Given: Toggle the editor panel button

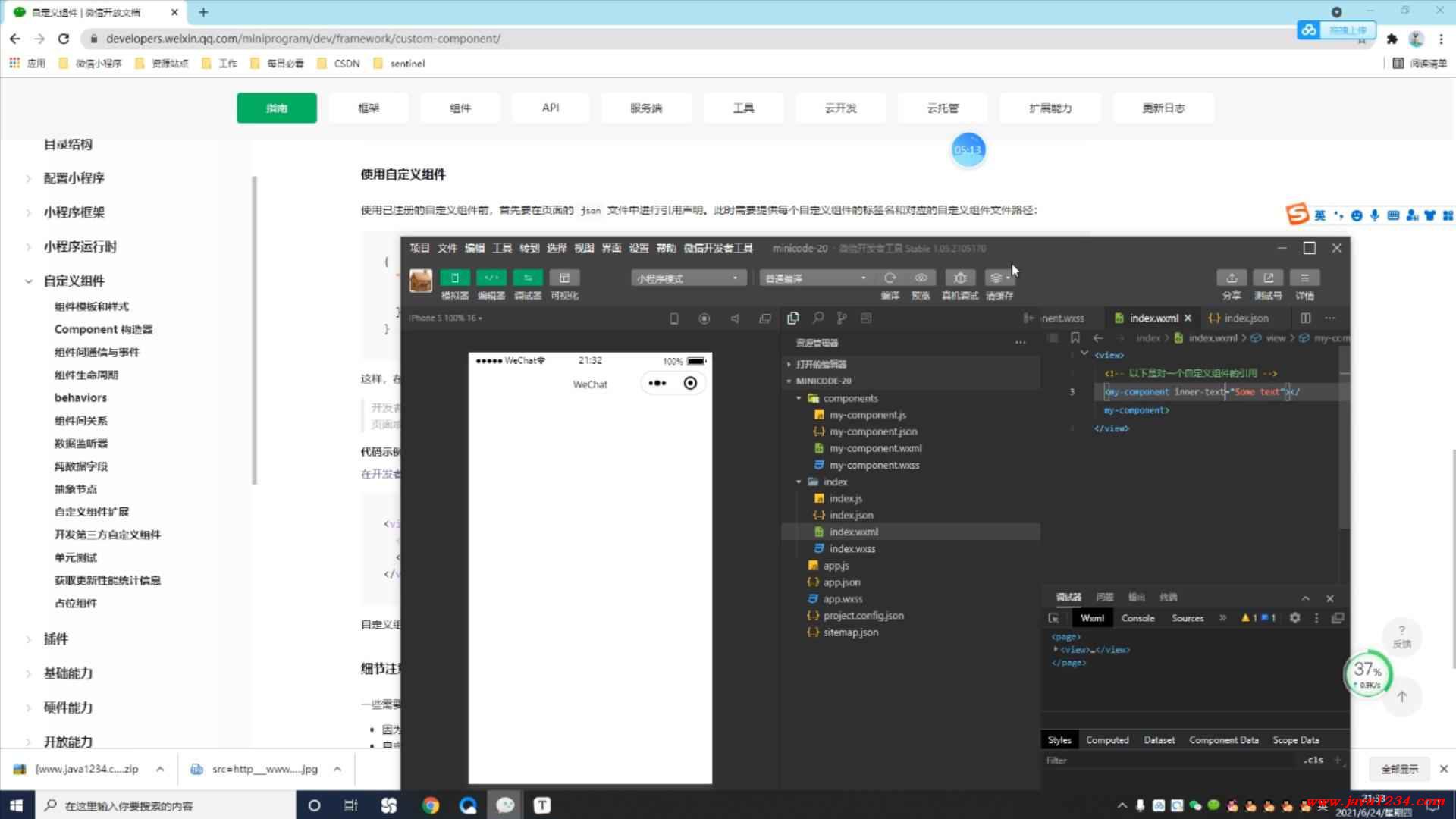Looking at the screenshot, I should point(491,278).
